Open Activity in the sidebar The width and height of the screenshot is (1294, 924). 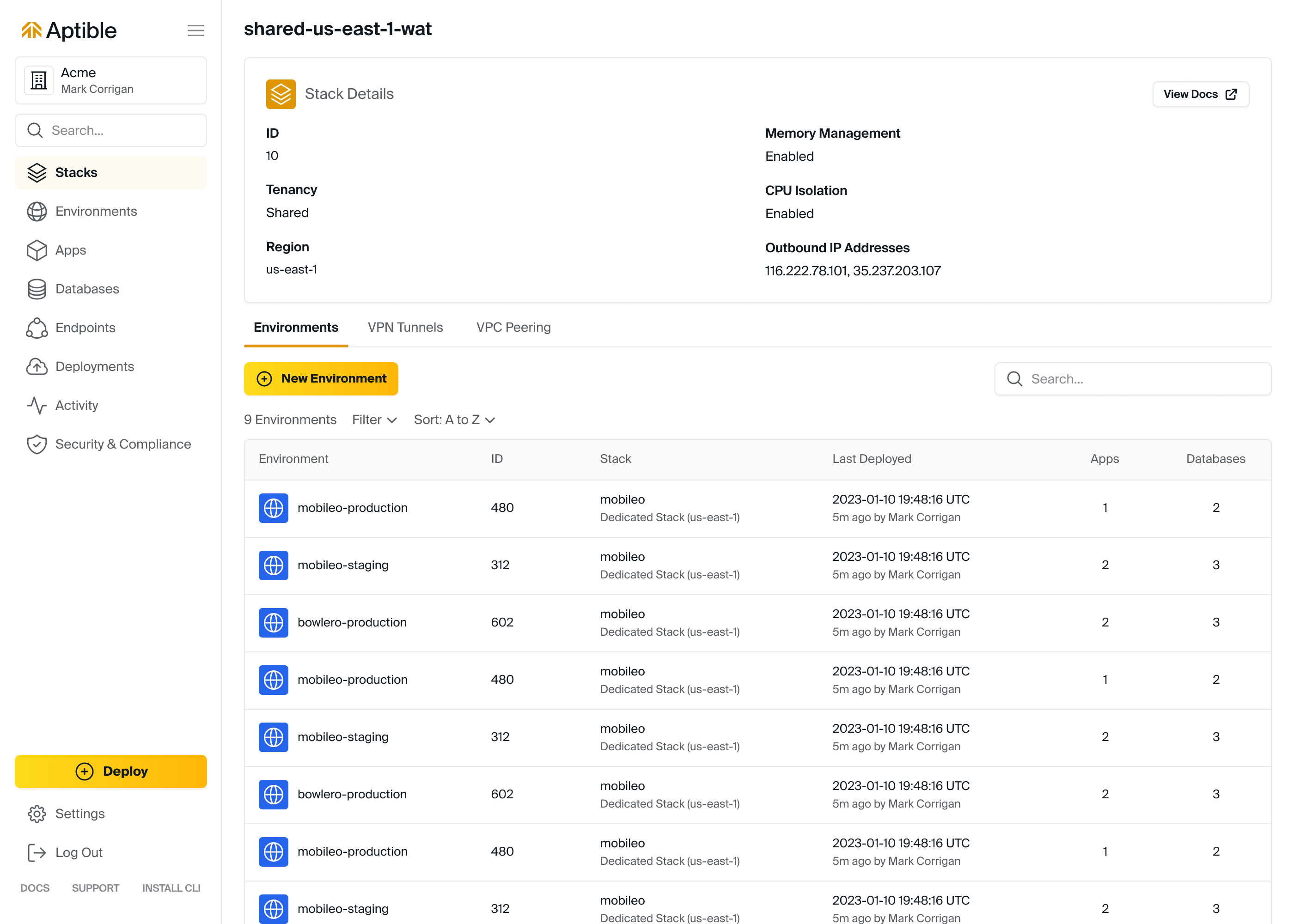coord(111,406)
